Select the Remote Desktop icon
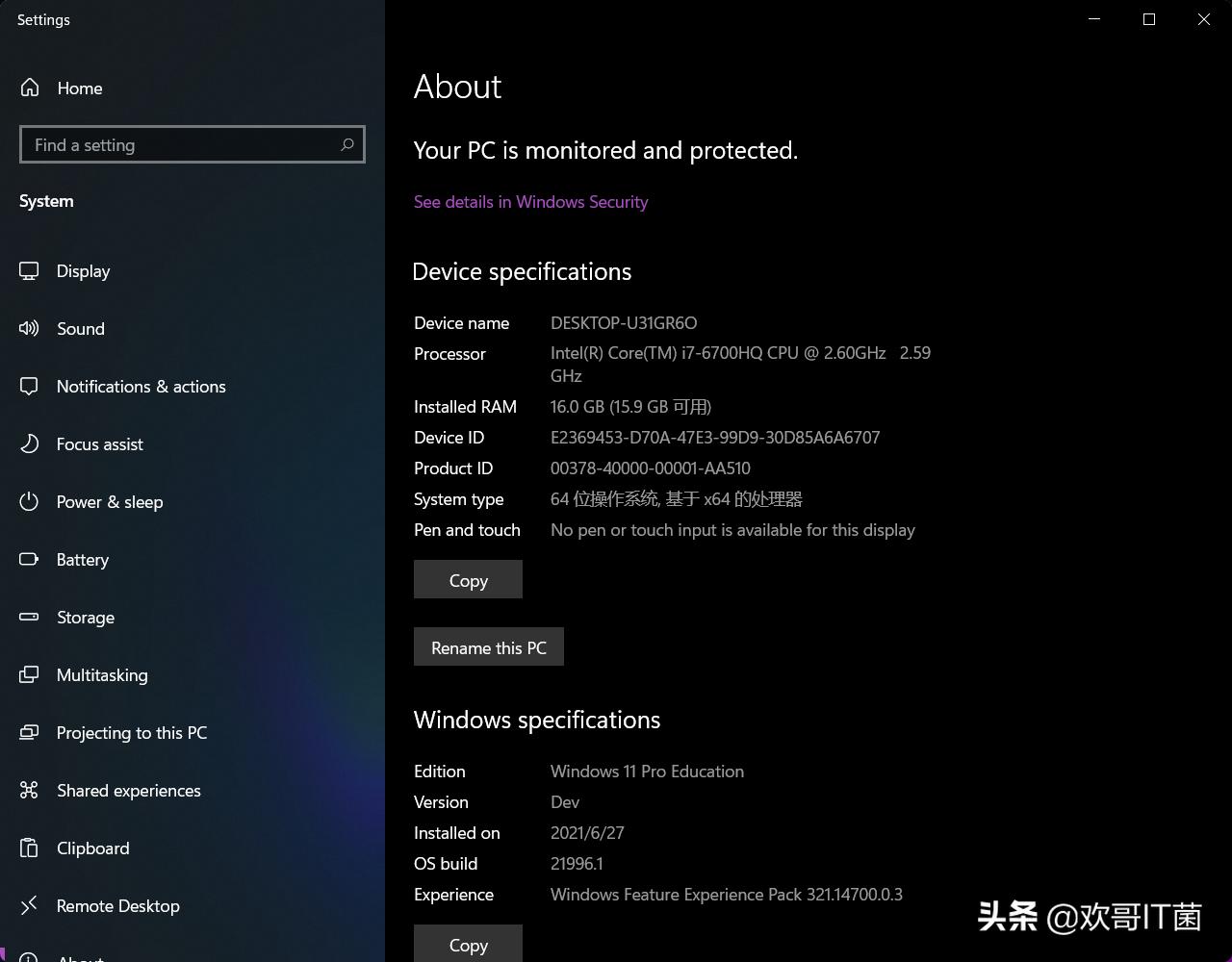Viewport: 1232px width, 962px height. 29,905
